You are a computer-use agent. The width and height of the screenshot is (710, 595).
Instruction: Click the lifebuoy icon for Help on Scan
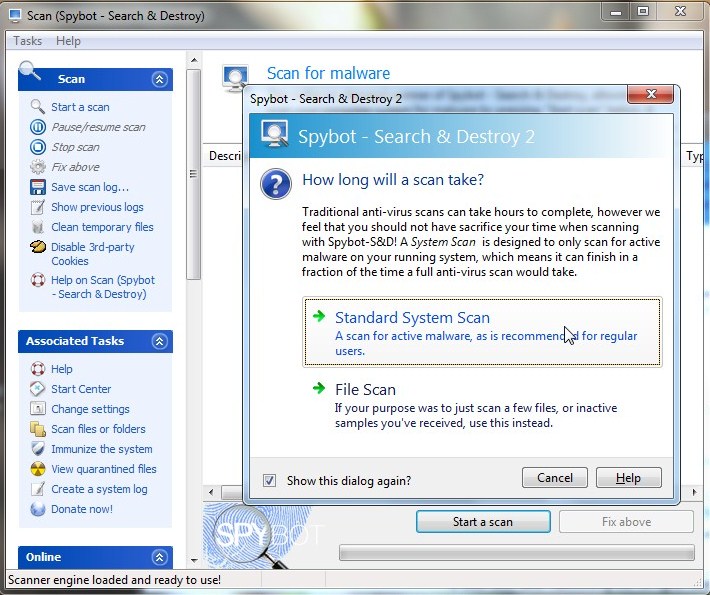pos(38,280)
